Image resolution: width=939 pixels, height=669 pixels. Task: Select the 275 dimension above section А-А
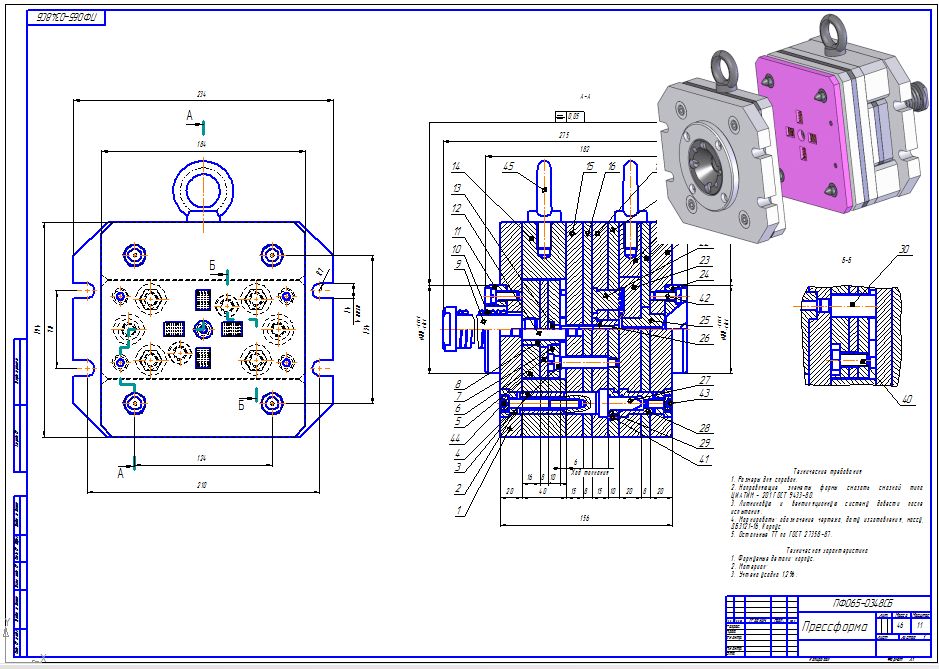[x=564, y=135]
